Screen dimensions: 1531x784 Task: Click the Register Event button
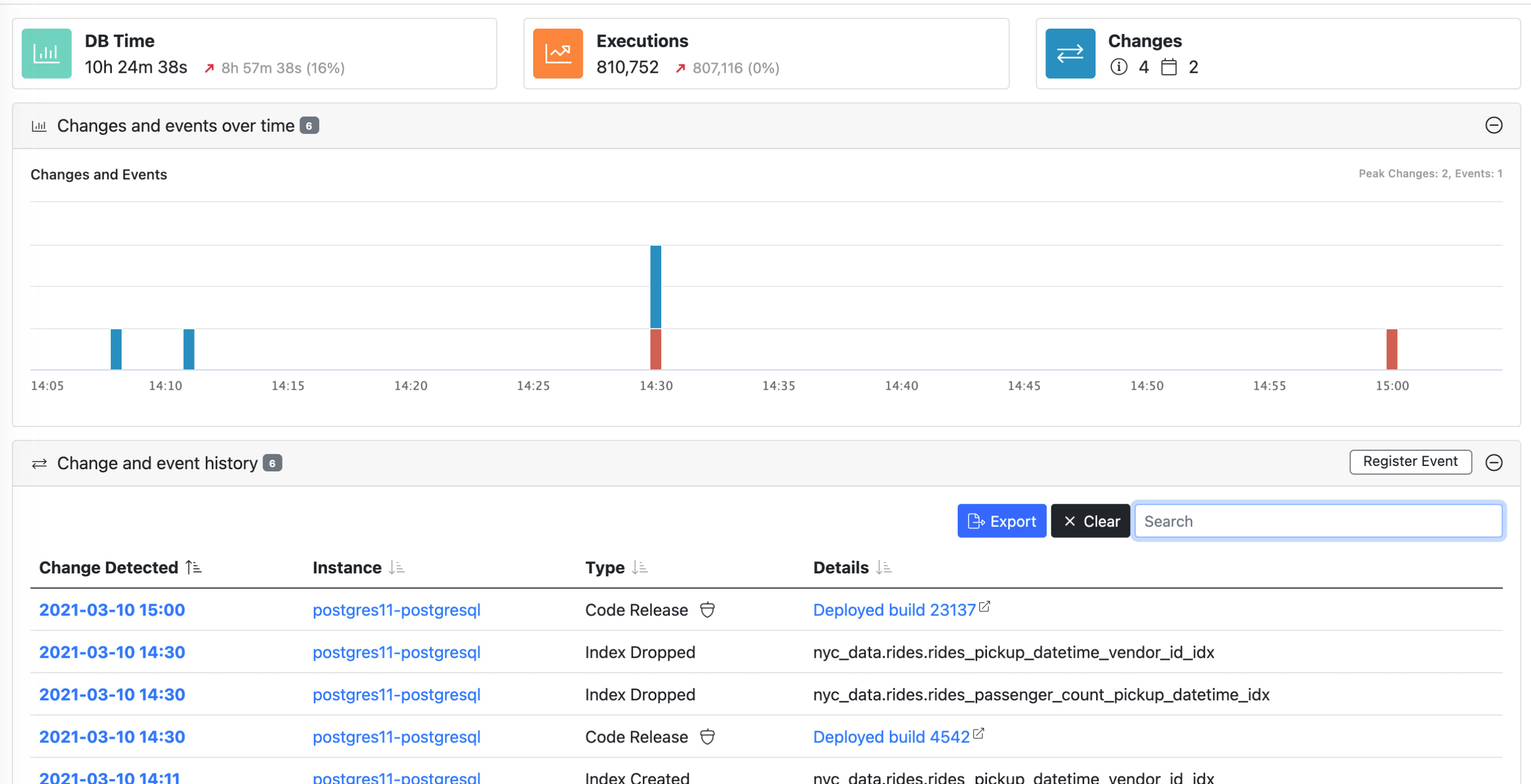pos(1411,462)
